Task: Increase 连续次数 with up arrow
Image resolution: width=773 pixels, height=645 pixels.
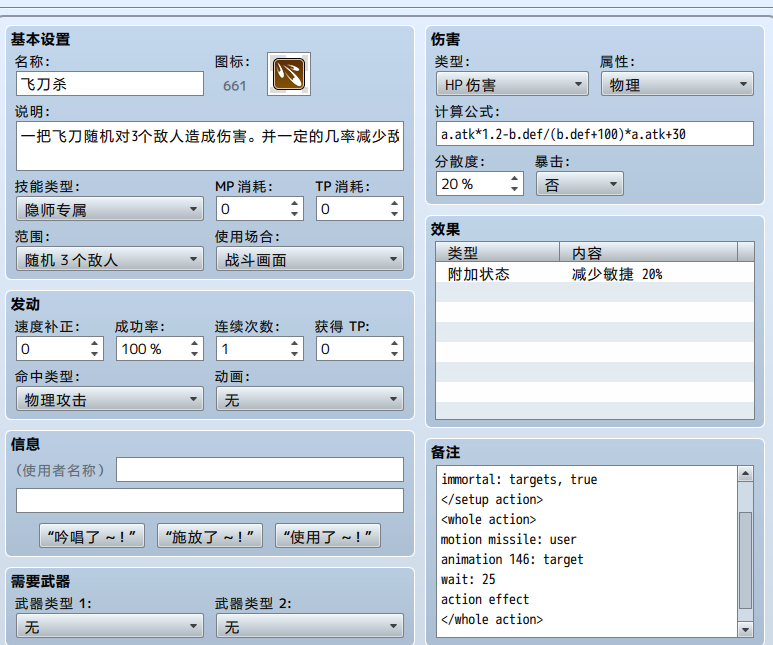Action: [x=294, y=343]
